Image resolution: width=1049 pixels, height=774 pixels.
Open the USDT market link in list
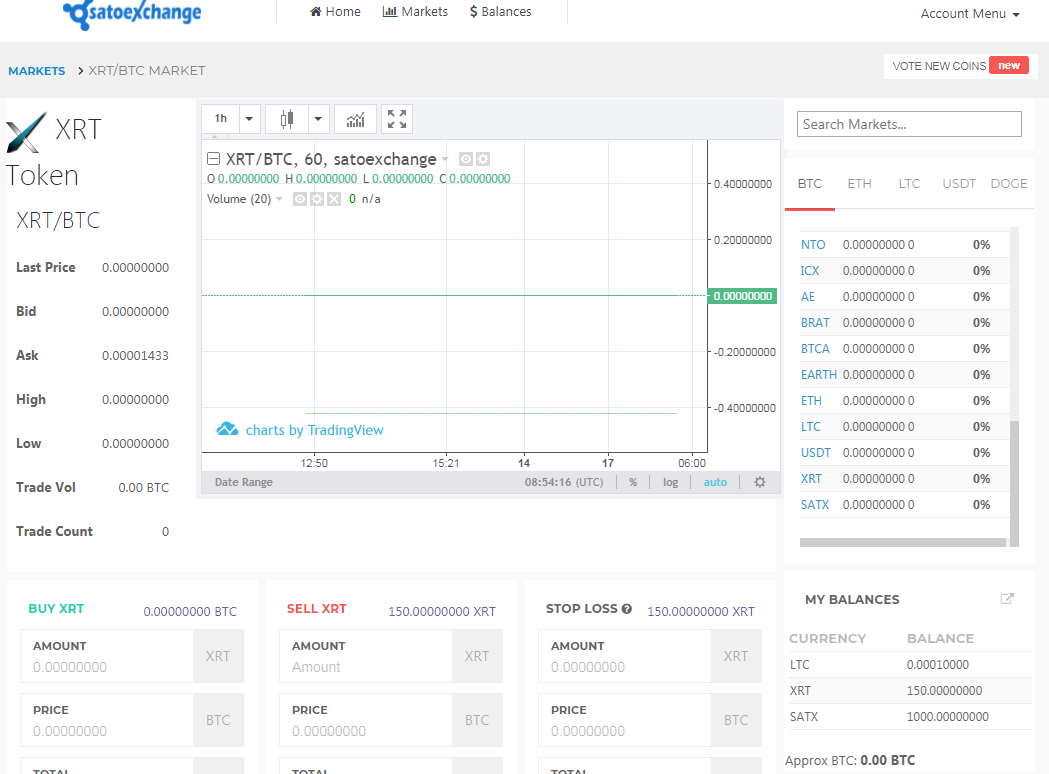pyautogui.click(x=816, y=453)
